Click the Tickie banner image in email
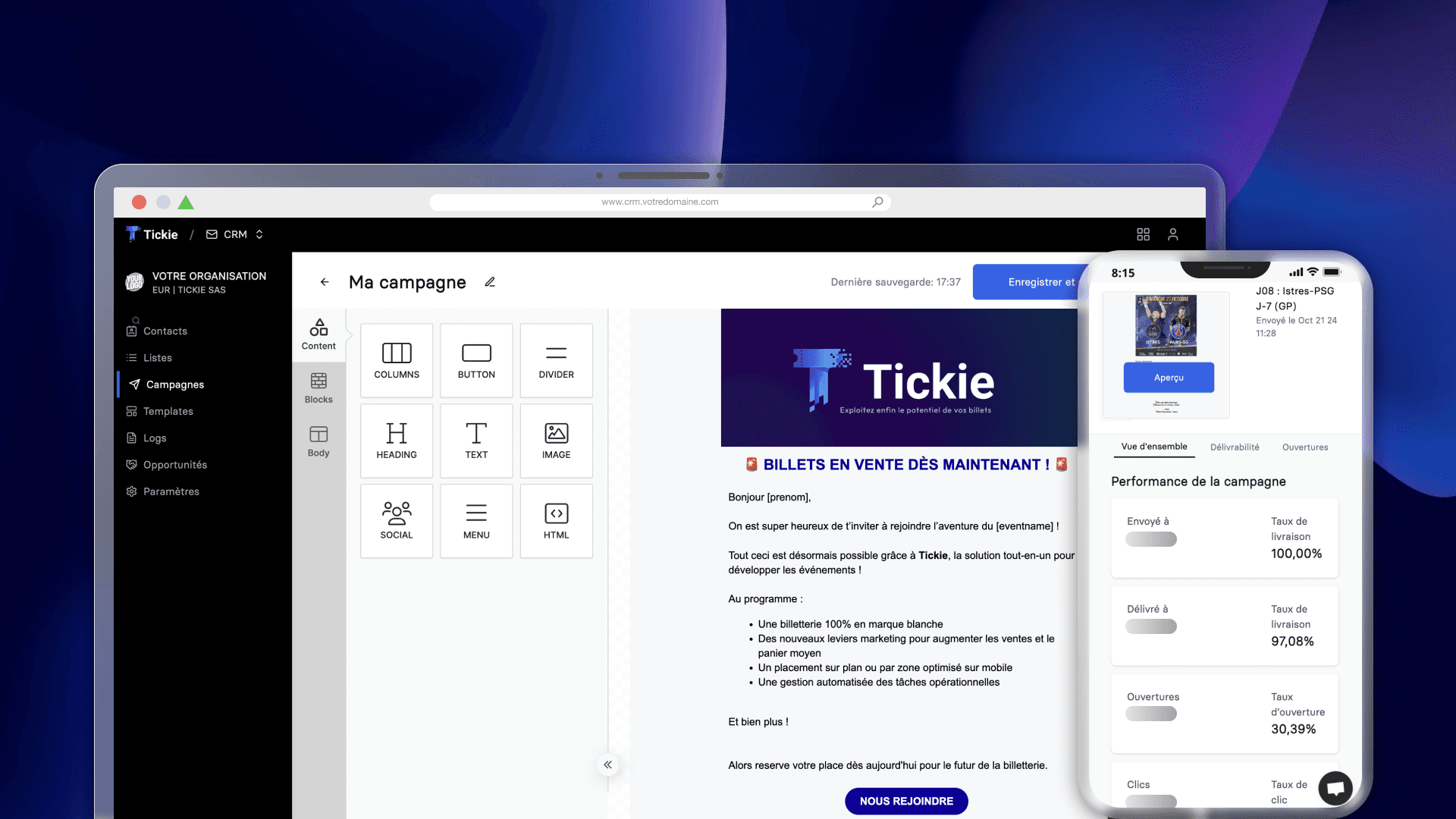Viewport: 1456px width, 819px height. (x=899, y=378)
